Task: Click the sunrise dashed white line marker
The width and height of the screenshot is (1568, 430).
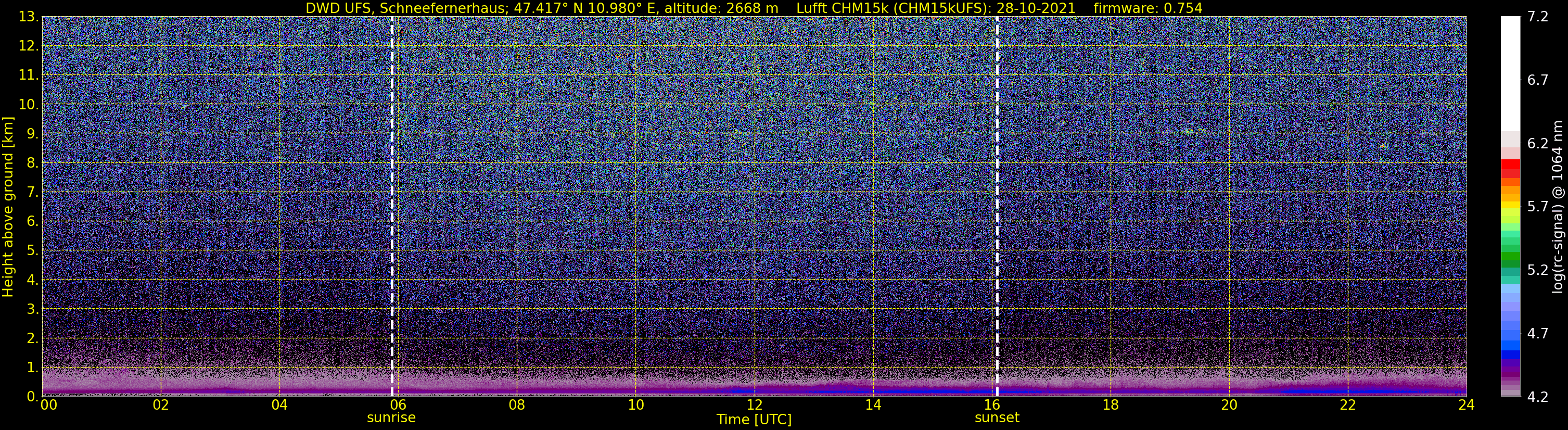Action: 392,207
